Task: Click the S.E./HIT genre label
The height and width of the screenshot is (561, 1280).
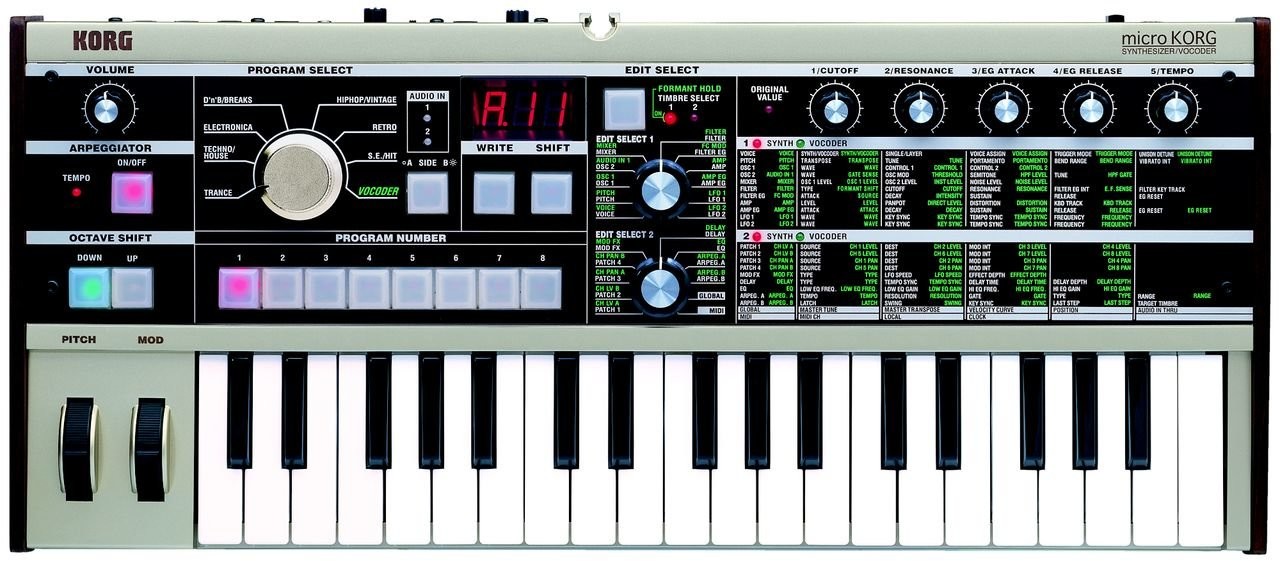Action: click(x=381, y=158)
